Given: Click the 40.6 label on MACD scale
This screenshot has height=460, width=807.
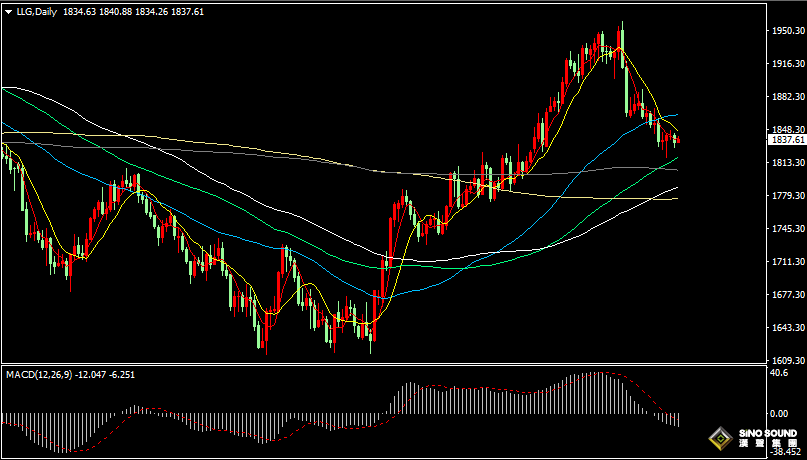Looking at the screenshot, I should tap(780, 373).
